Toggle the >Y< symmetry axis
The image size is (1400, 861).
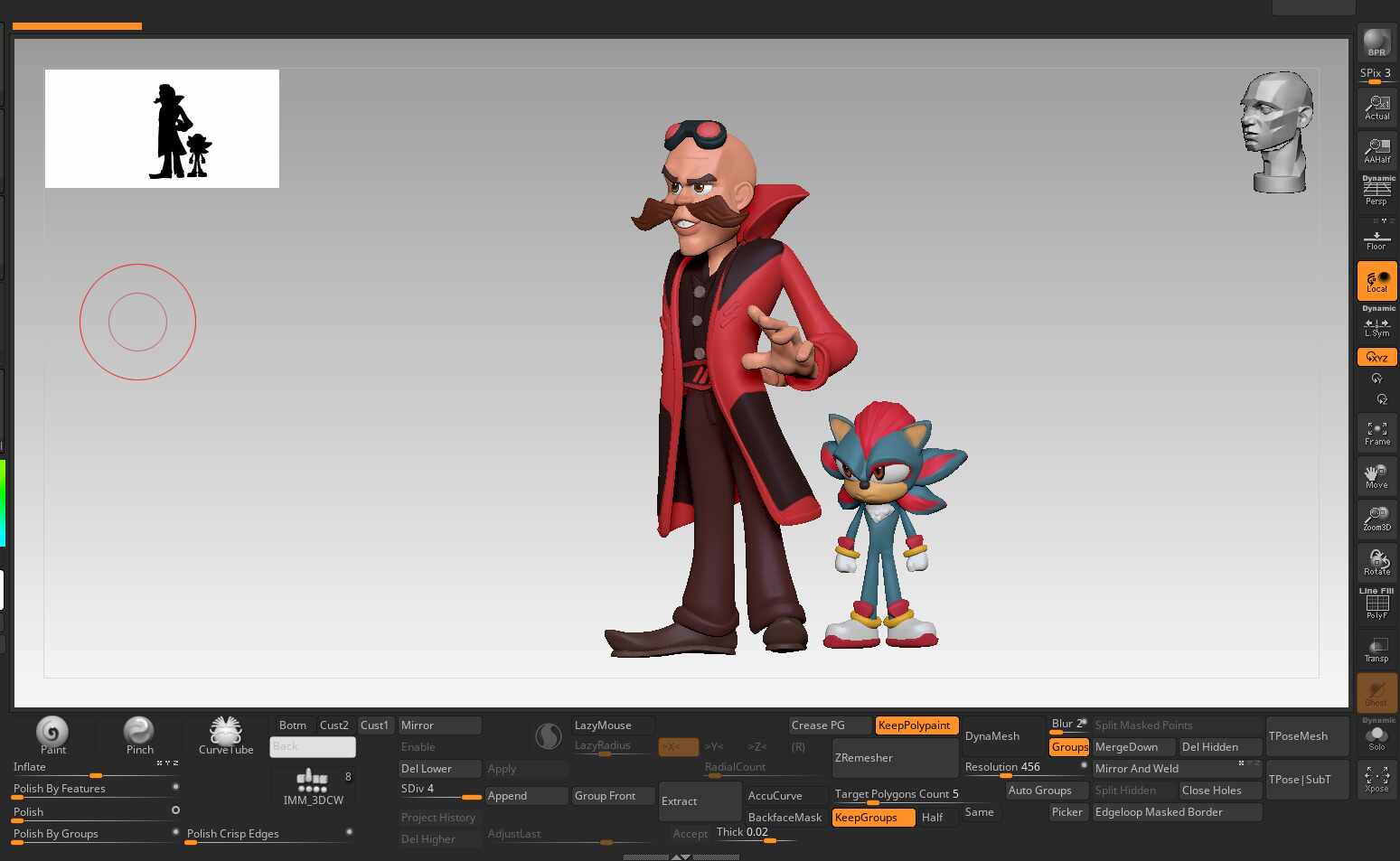[x=714, y=747]
